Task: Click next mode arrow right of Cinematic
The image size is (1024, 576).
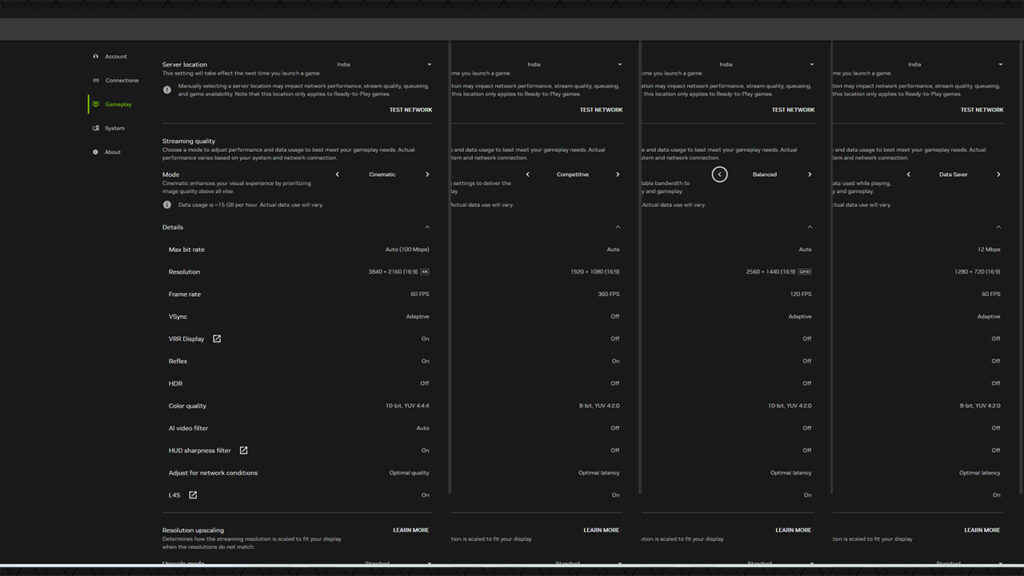Action: [427, 175]
